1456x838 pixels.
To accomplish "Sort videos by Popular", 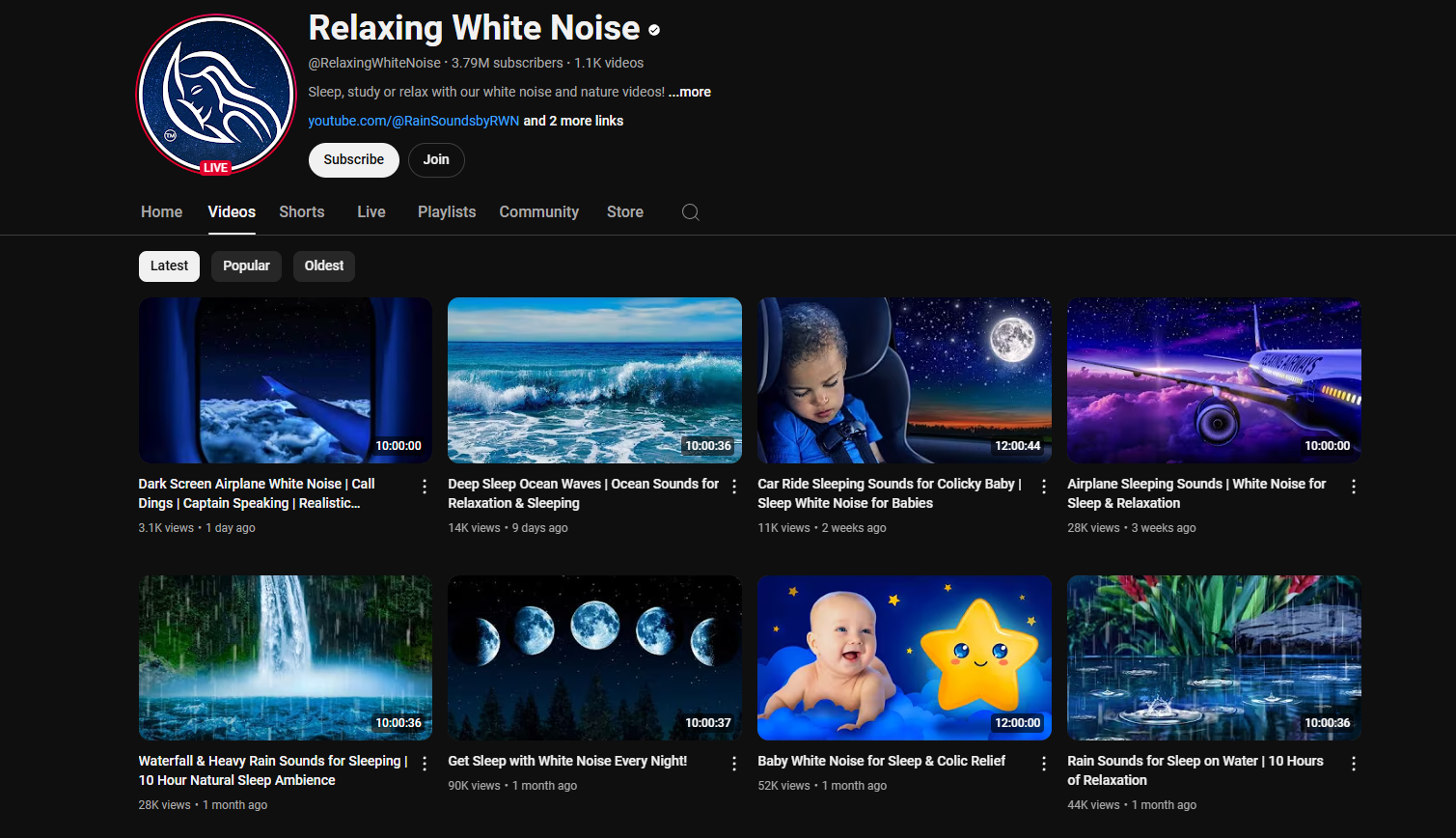I will (246, 266).
